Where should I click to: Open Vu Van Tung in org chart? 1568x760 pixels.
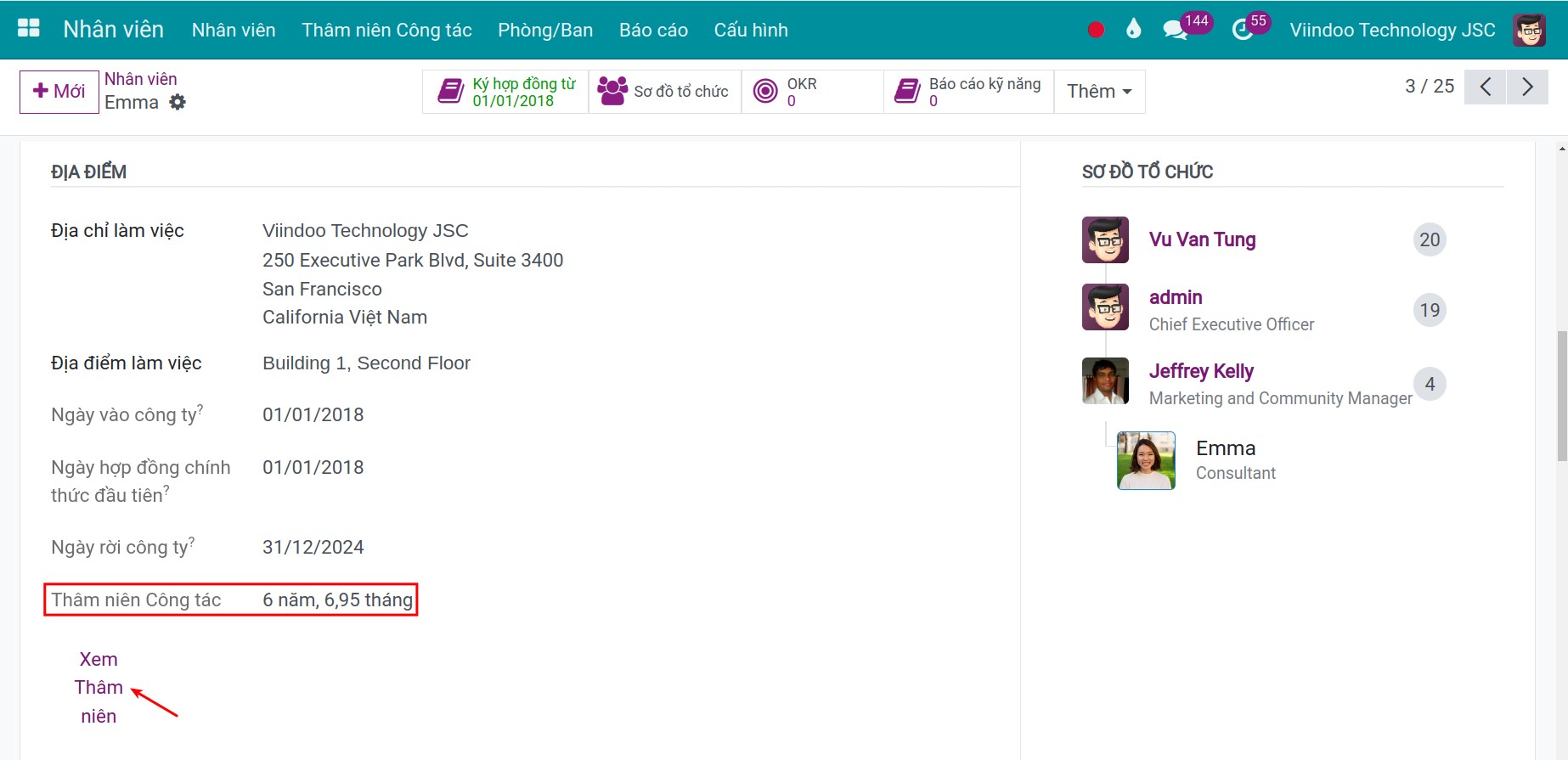tap(1202, 239)
